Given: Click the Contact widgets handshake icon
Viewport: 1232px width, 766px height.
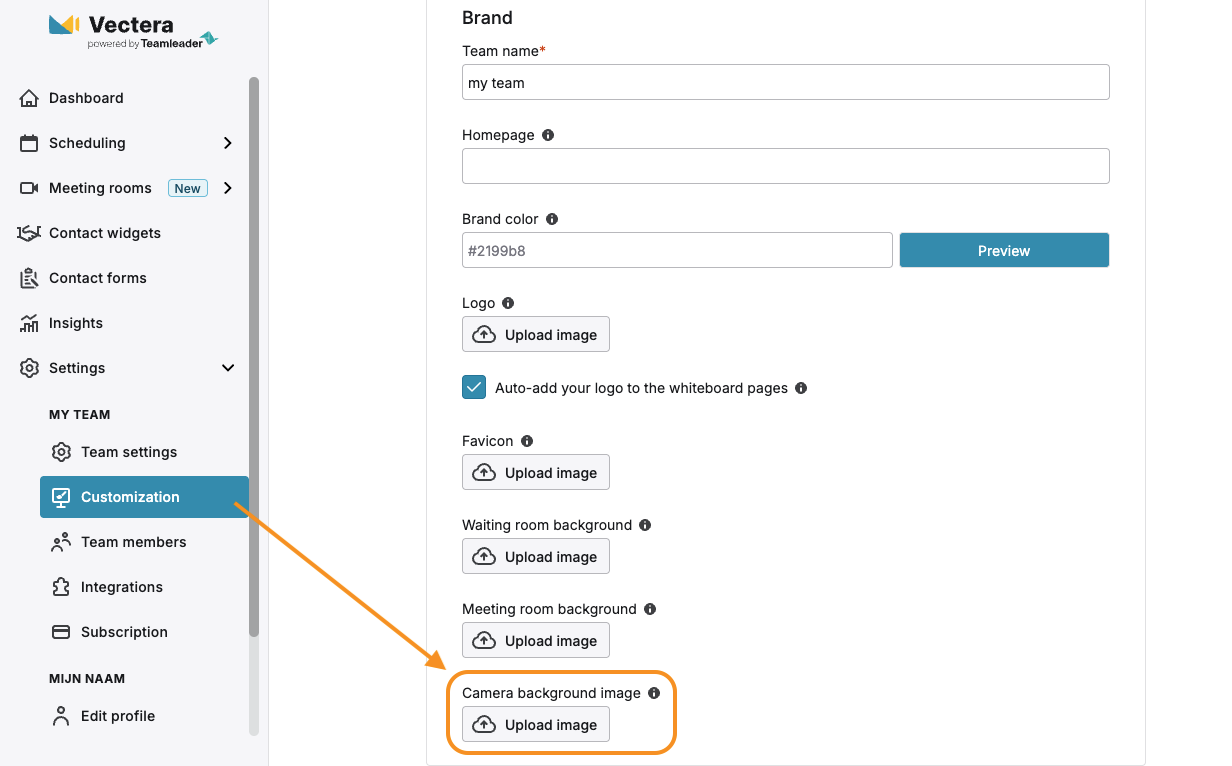Looking at the screenshot, I should click(29, 233).
